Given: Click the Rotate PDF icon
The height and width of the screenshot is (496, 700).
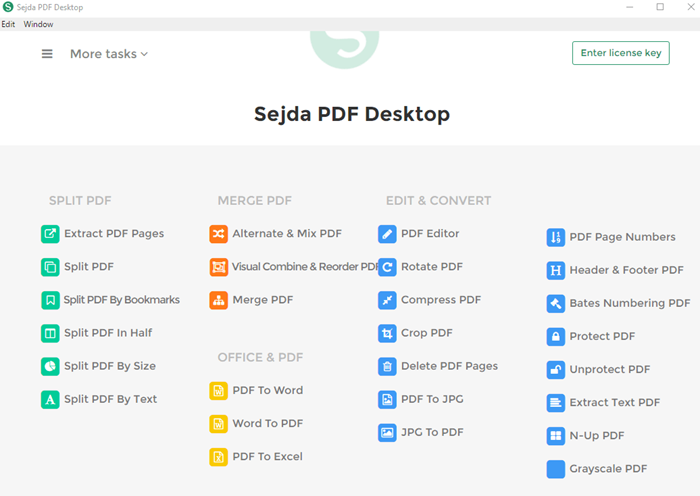Looking at the screenshot, I should 387,267.
